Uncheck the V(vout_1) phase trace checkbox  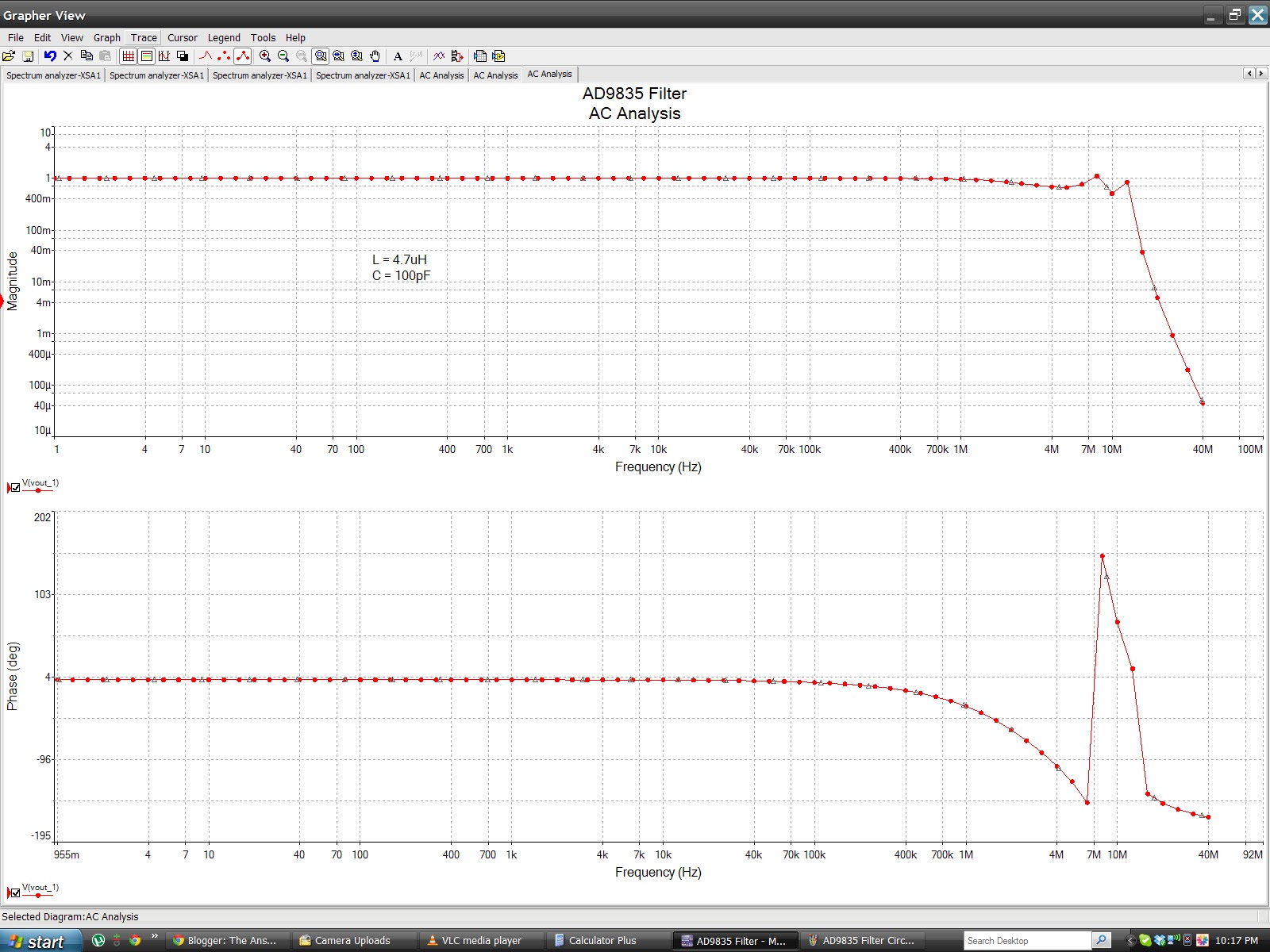click(14, 891)
